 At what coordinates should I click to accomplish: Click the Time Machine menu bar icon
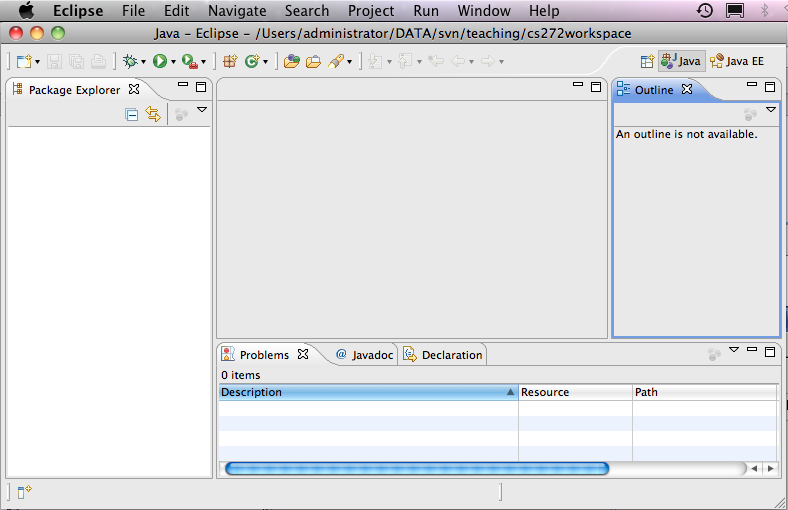click(x=705, y=10)
